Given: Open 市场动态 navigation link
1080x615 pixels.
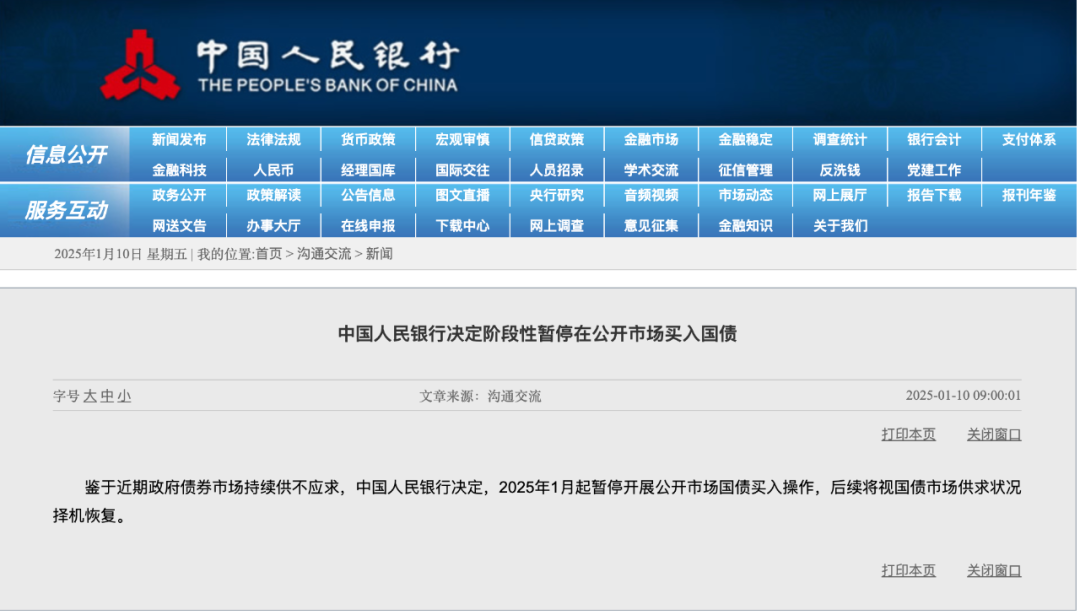Looking at the screenshot, I should click(745, 196).
